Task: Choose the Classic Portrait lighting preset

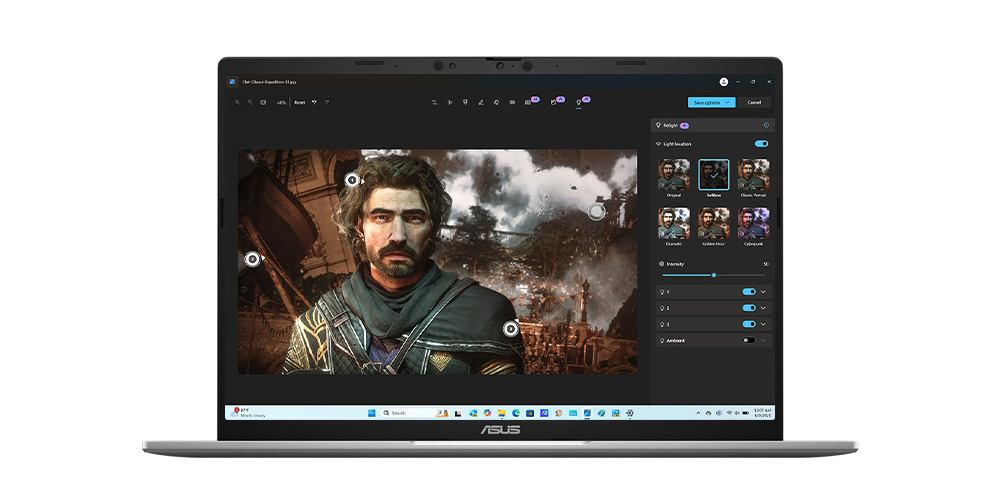Action: pyautogui.click(x=753, y=175)
